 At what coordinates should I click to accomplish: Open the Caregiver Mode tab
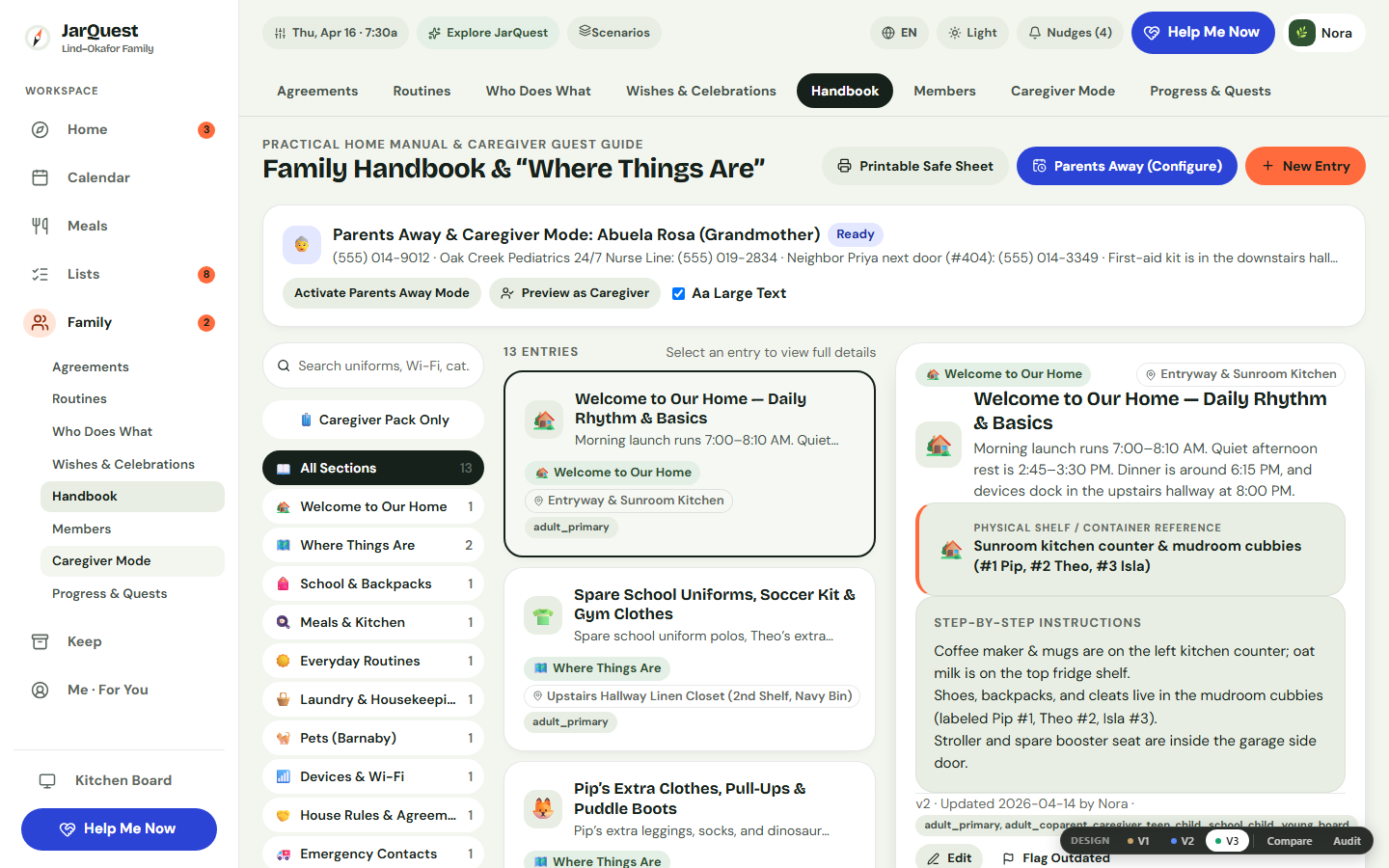1063,91
